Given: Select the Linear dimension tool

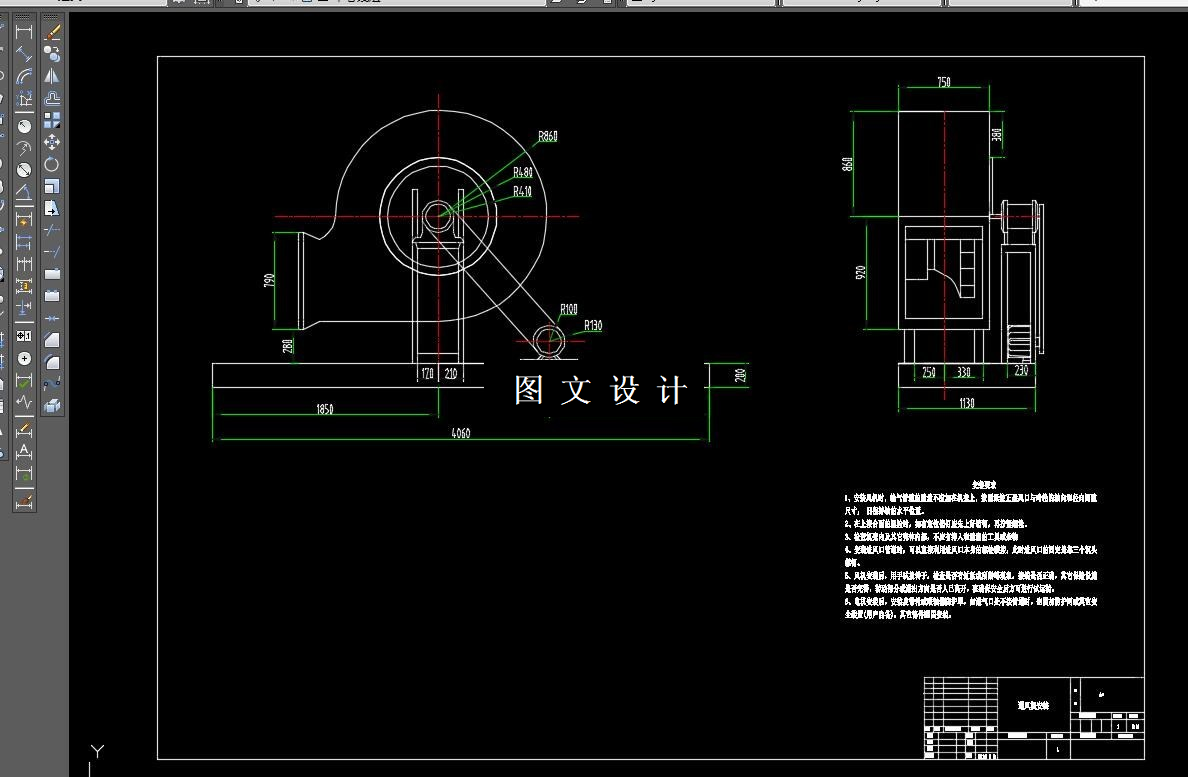Looking at the screenshot, I should (x=24, y=32).
